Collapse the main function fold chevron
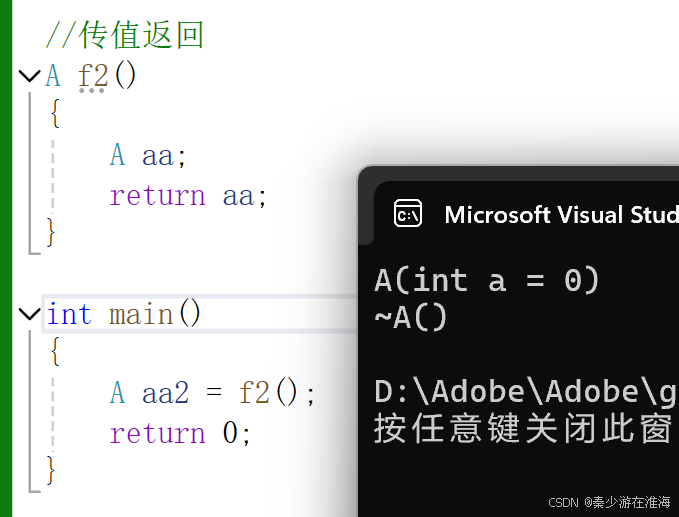The image size is (679, 517). tap(30, 313)
